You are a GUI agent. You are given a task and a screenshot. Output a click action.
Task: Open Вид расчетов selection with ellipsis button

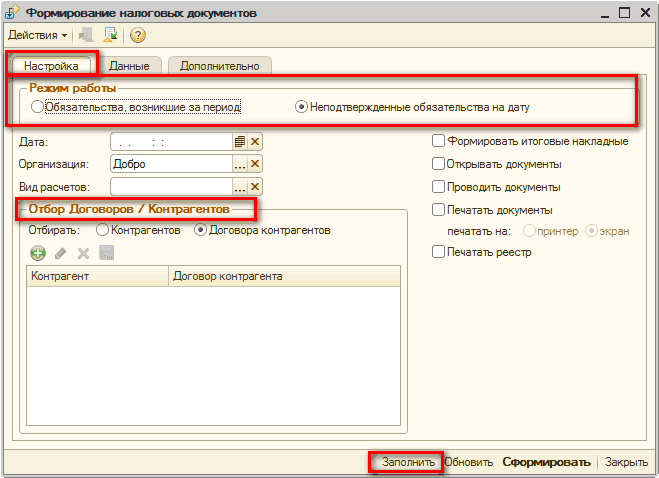240,187
